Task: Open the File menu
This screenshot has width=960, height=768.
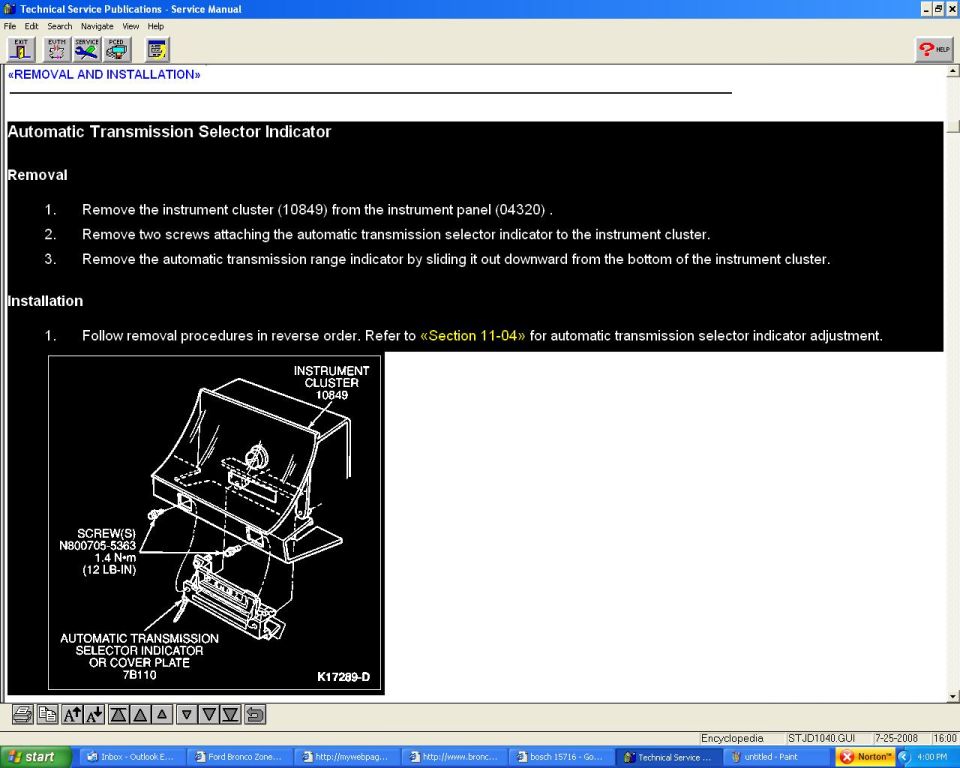Action: click(x=10, y=26)
